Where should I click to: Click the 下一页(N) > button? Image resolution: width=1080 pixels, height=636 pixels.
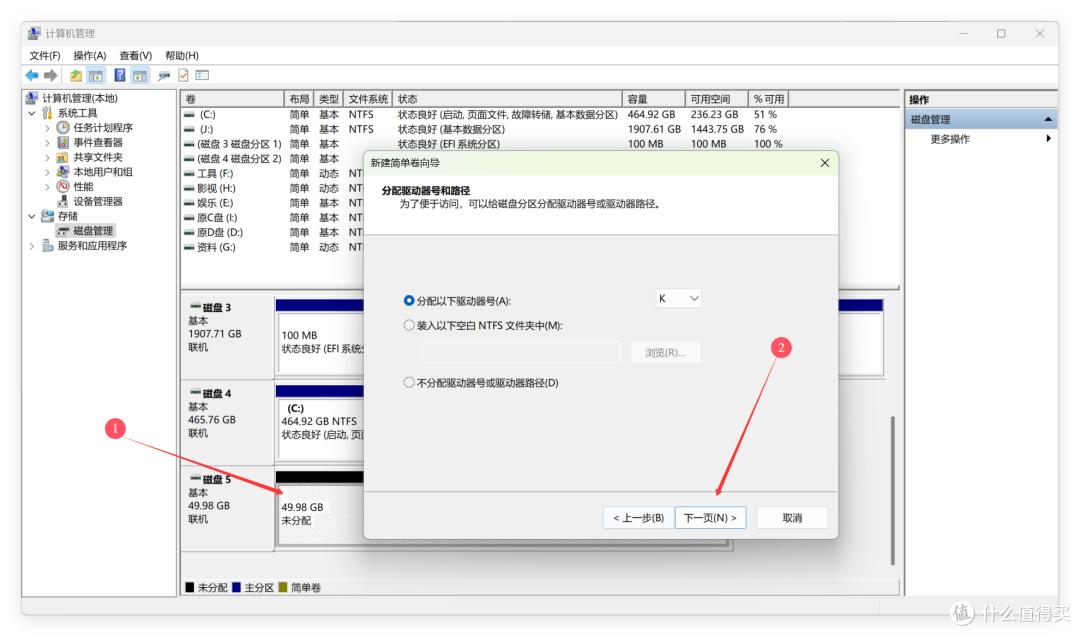[x=710, y=518]
